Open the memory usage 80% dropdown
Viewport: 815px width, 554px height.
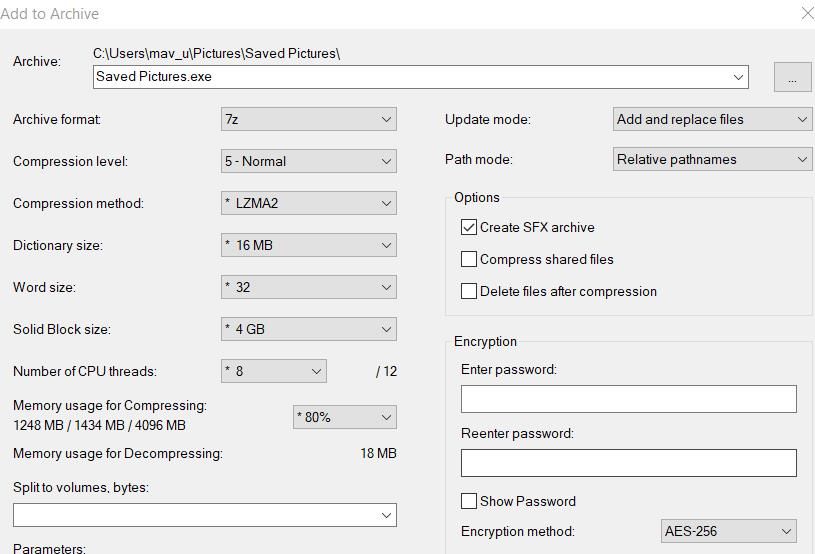(x=344, y=417)
